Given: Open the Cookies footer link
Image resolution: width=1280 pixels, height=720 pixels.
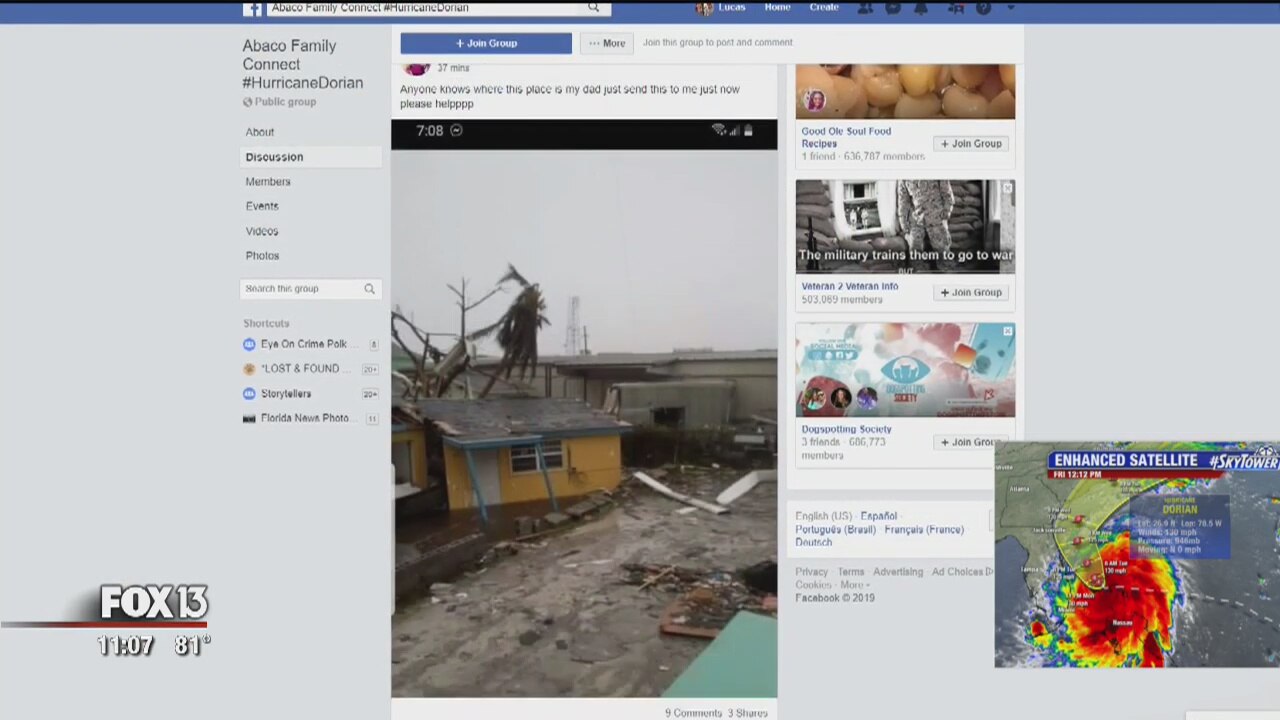Looking at the screenshot, I should [x=813, y=585].
